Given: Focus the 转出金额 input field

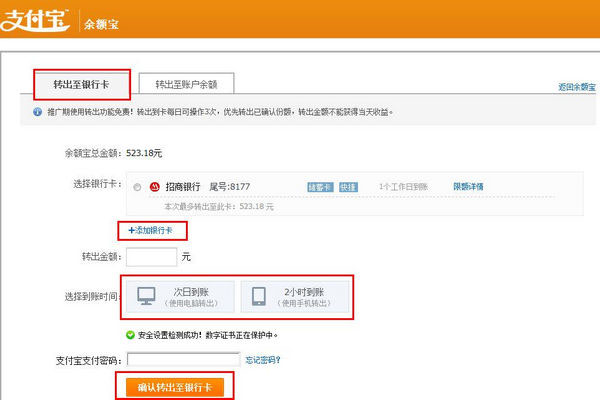Looking at the screenshot, I should point(152,257).
